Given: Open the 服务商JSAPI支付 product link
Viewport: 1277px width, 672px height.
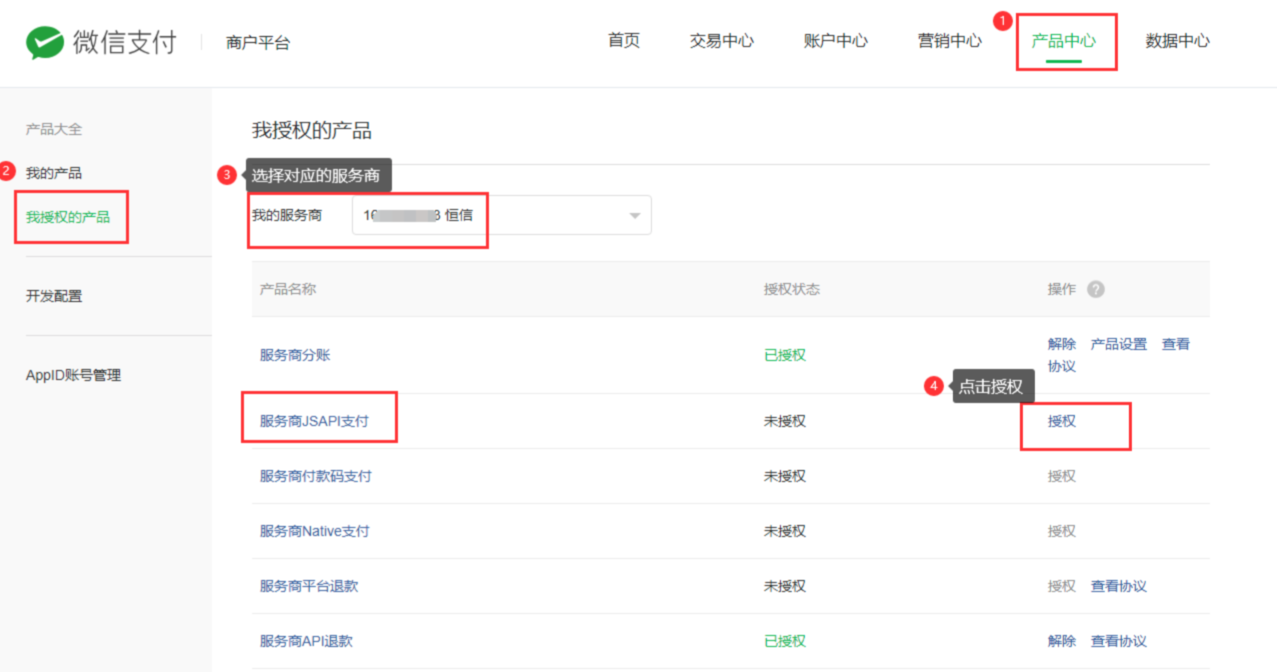Looking at the screenshot, I should coord(314,421).
